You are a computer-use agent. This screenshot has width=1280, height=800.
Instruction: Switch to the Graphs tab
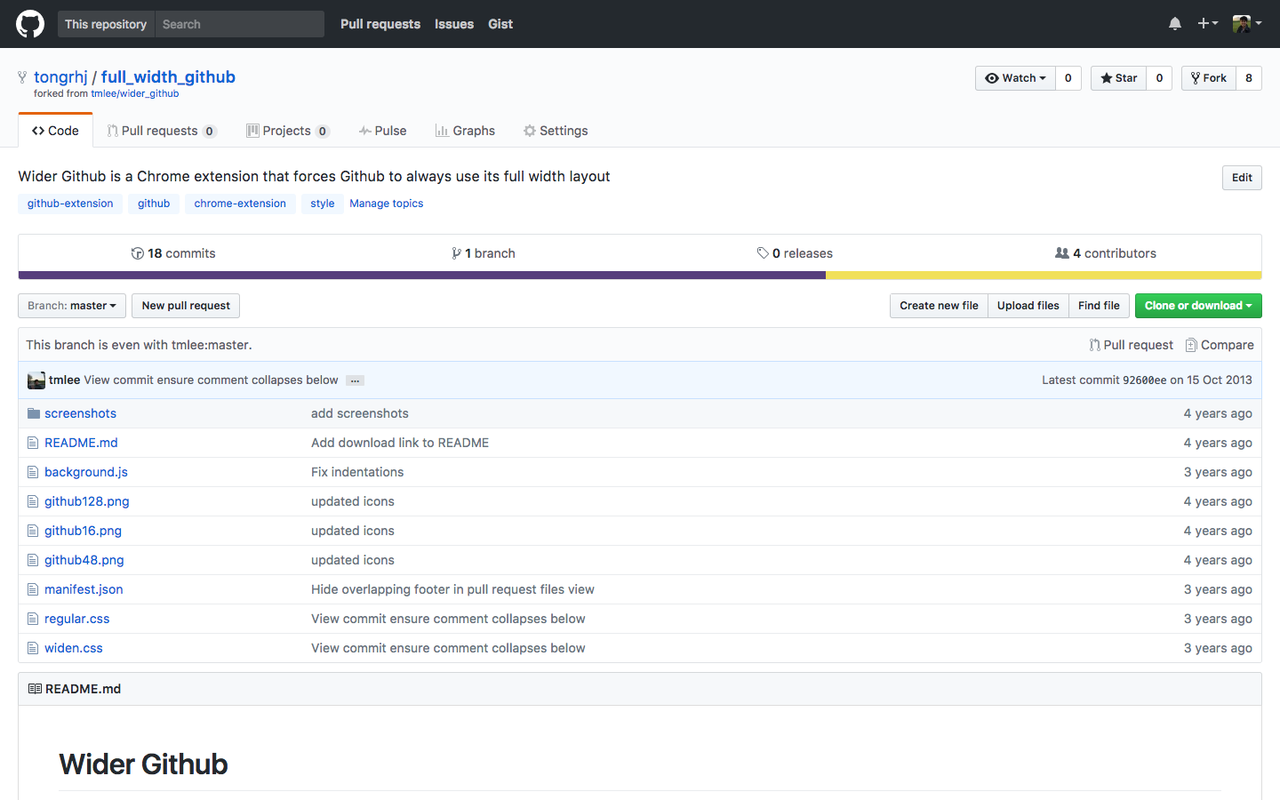tap(465, 131)
